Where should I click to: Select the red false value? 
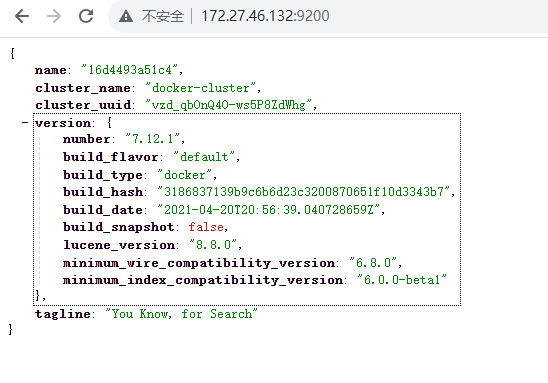tap(206, 227)
